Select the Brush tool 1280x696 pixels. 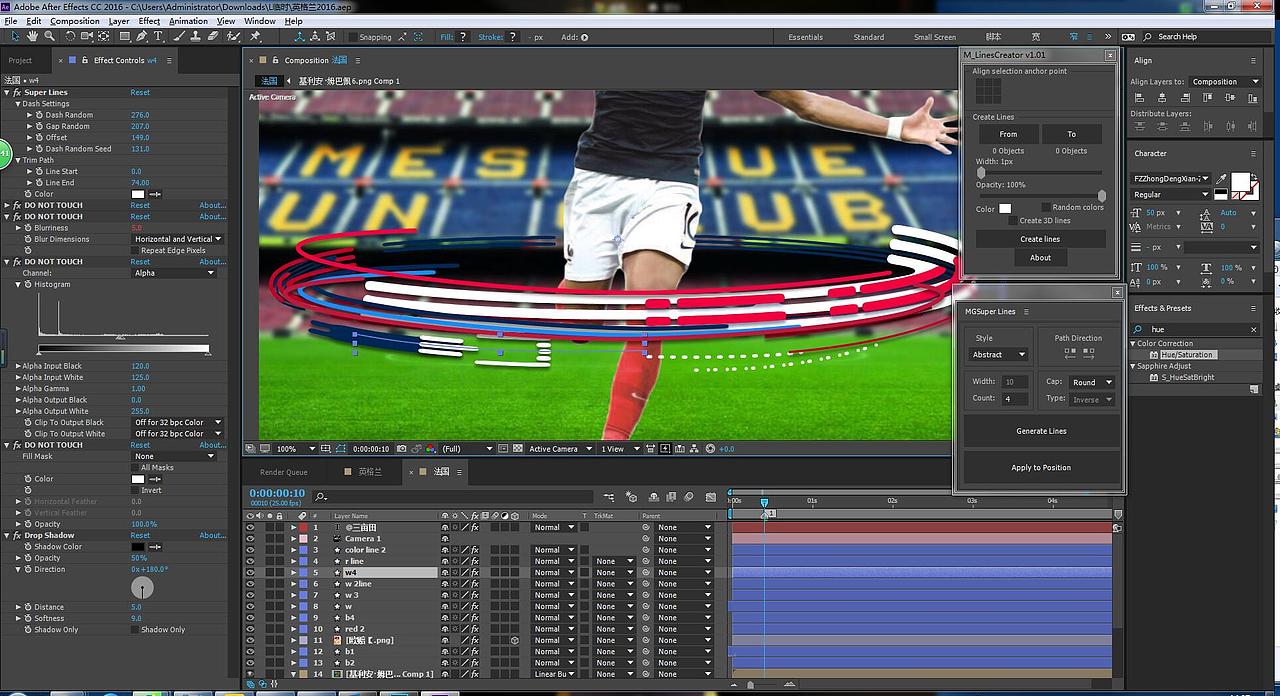[x=179, y=36]
